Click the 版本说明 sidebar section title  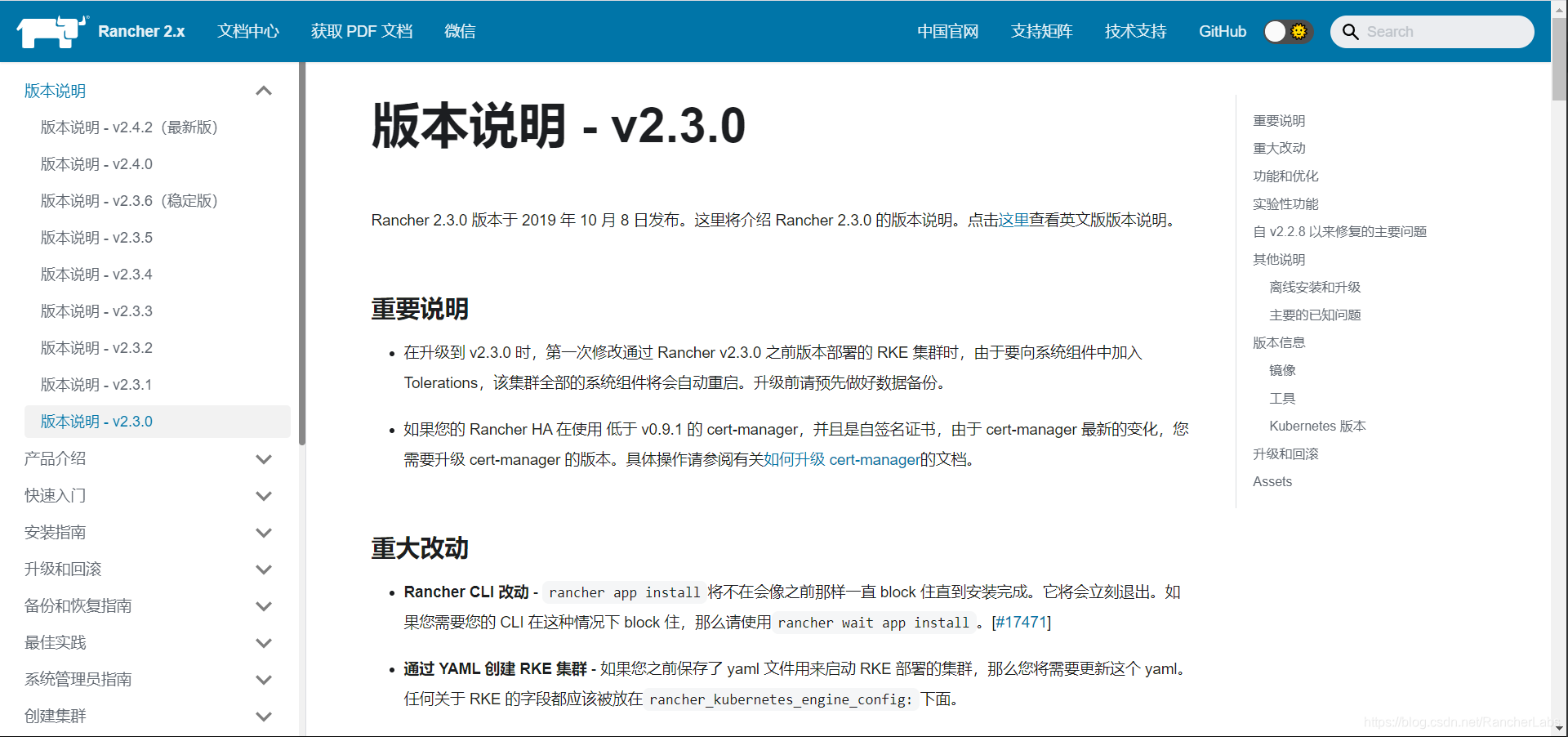(x=55, y=91)
